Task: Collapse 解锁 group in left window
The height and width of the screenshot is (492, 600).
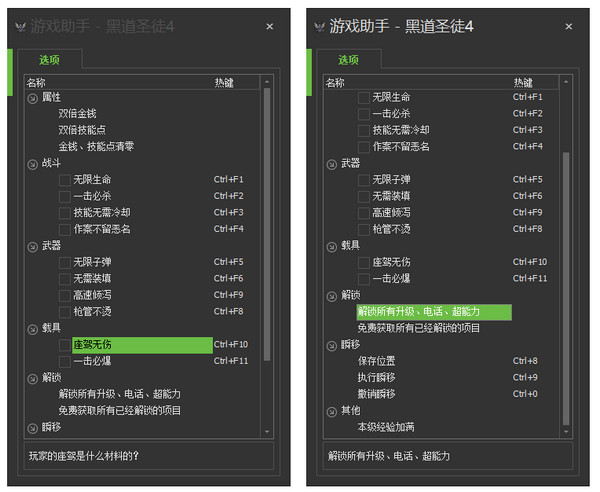Action: [33, 379]
